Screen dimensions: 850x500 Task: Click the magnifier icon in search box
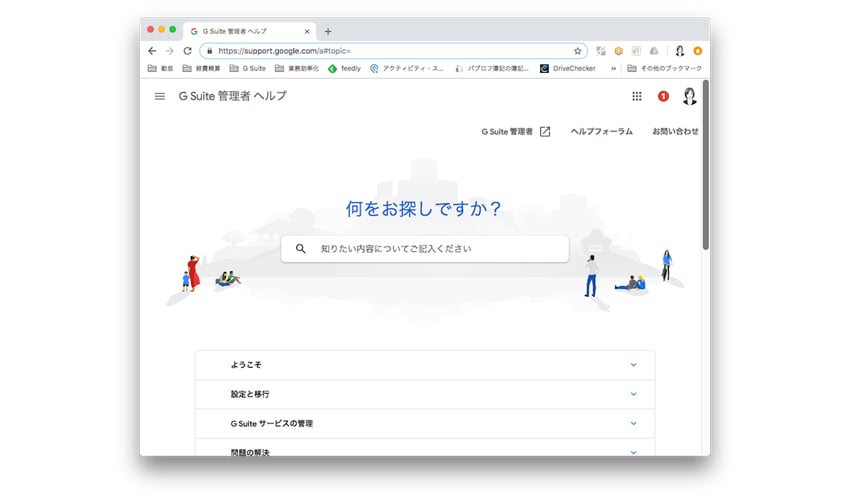pyautogui.click(x=300, y=249)
